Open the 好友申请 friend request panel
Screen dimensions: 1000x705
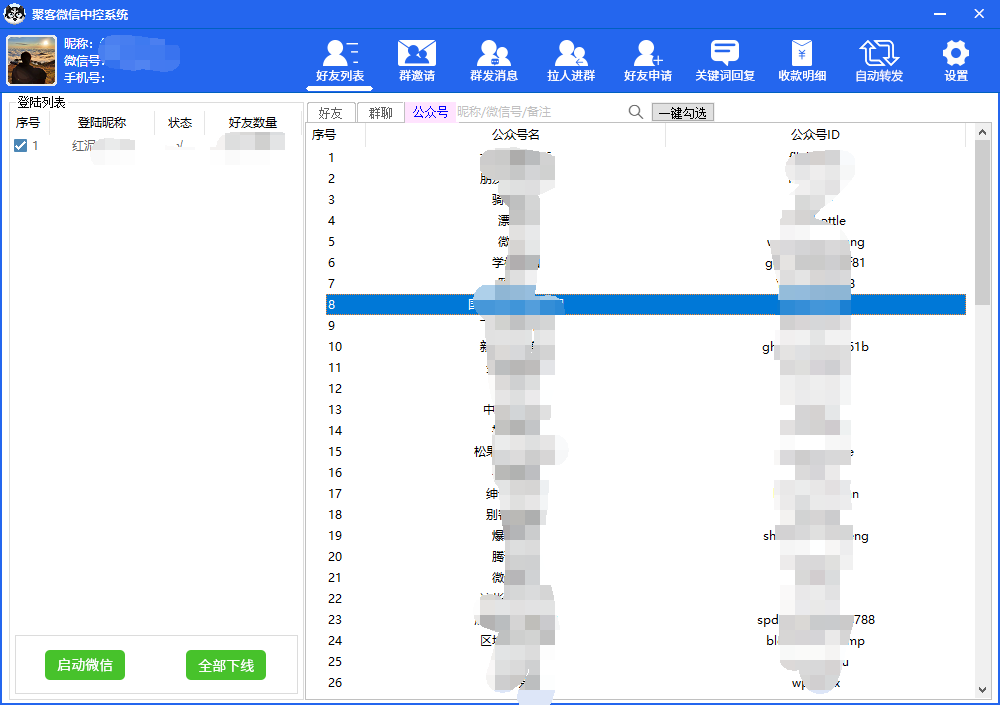[x=647, y=60]
